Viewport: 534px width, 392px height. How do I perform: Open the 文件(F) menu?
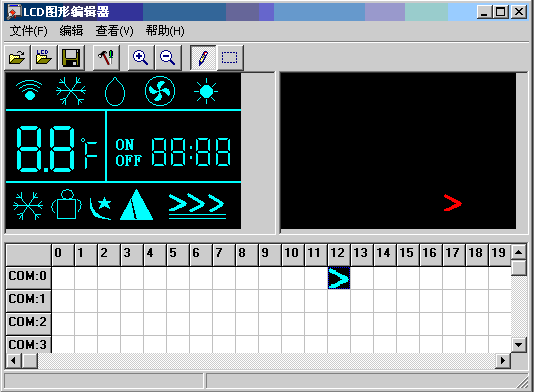coord(28,31)
